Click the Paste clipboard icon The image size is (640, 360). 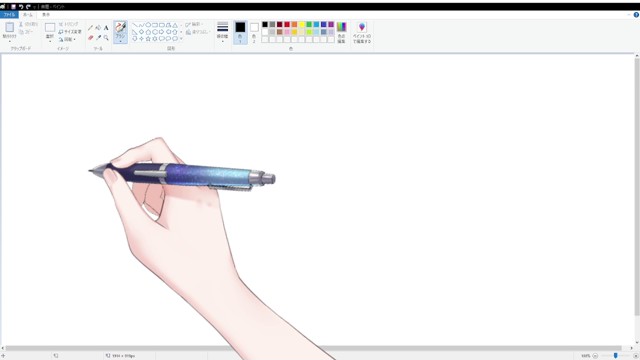pyautogui.click(x=9, y=27)
